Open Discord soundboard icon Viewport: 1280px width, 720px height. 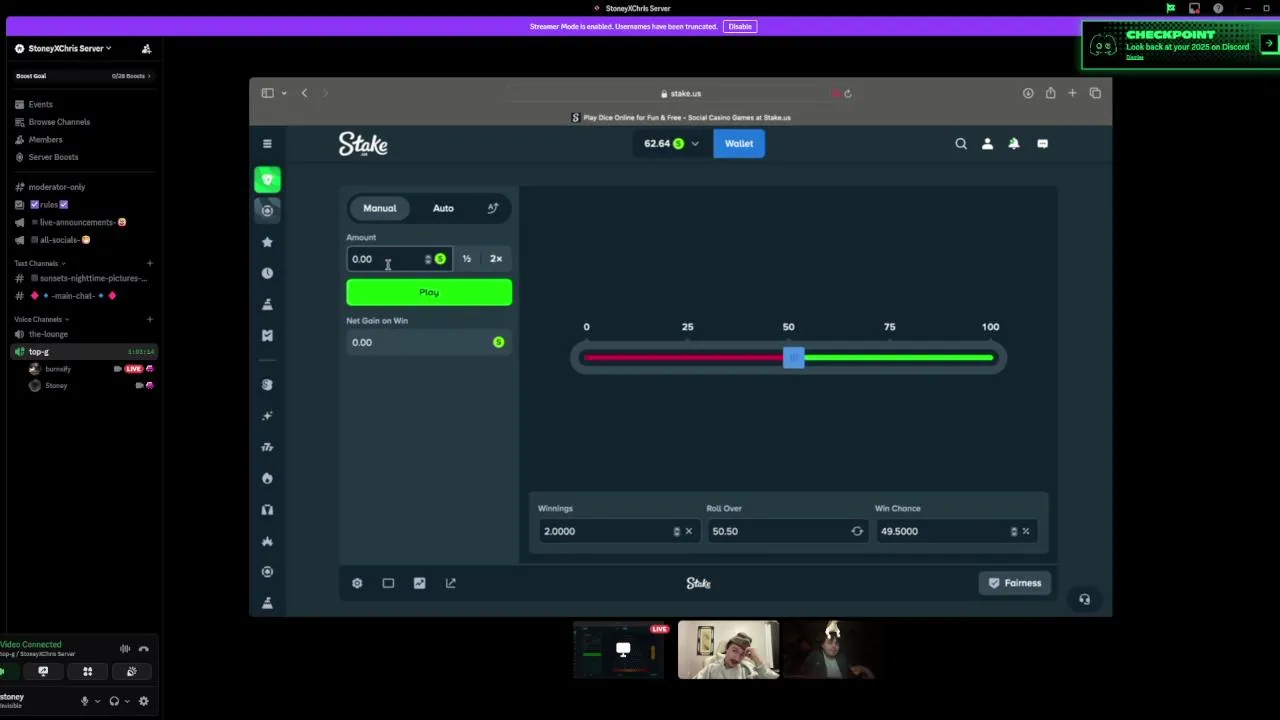click(x=131, y=672)
